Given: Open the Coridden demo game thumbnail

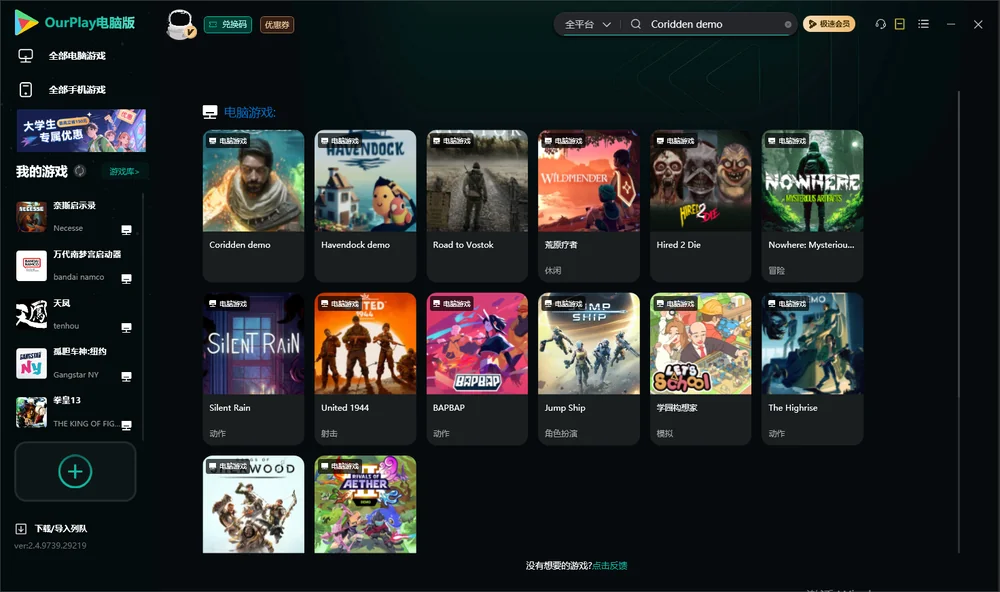Looking at the screenshot, I should [253, 181].
